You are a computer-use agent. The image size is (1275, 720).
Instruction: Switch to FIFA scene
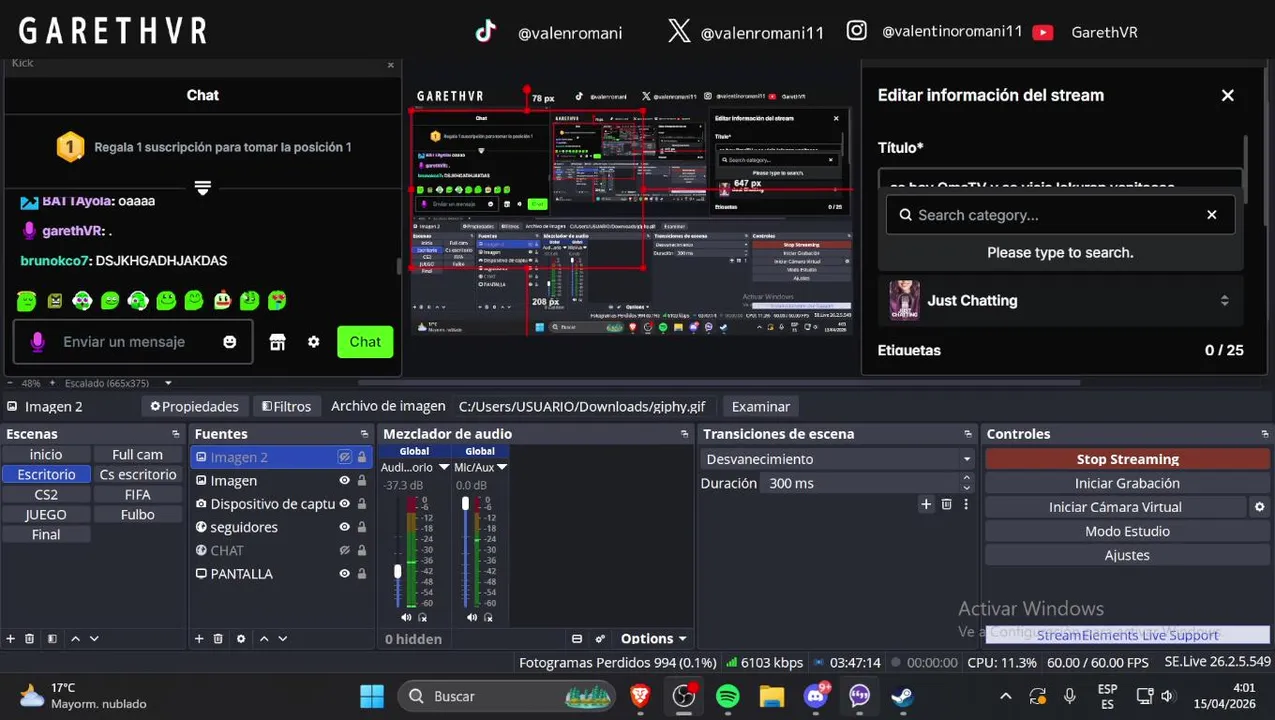138,494
